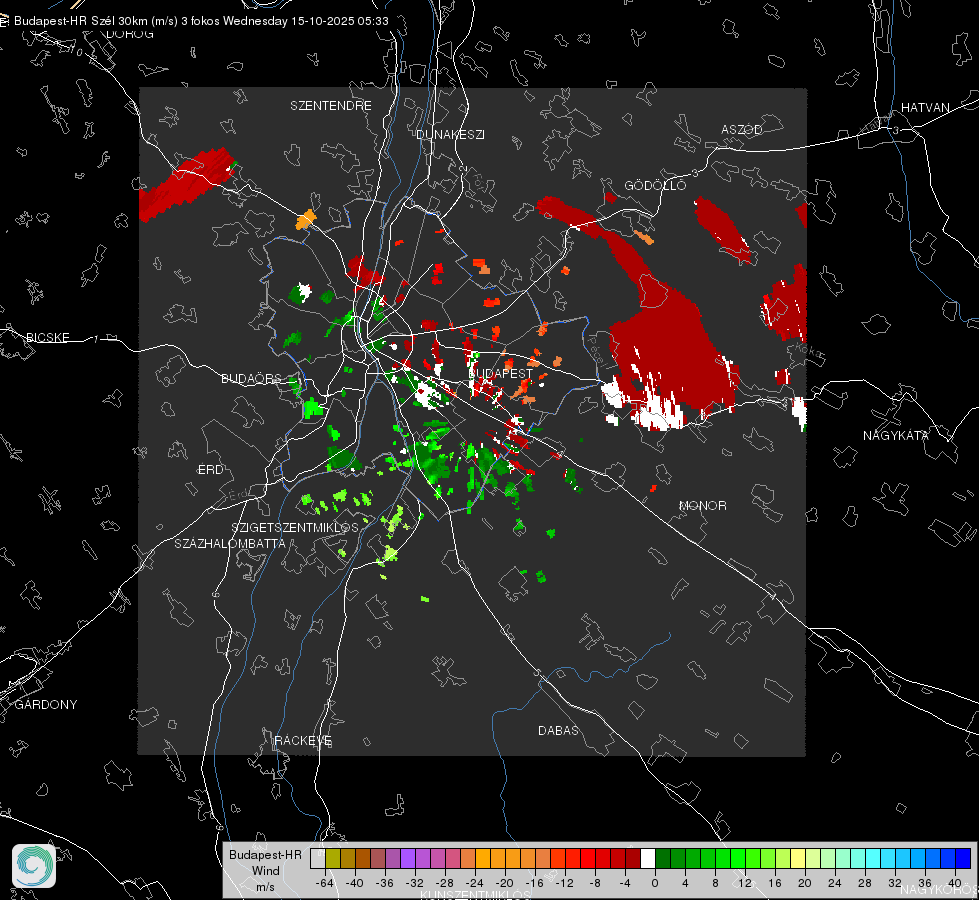Screen dimensions: 979x900
Task: Click the HATVAN town label
Action: click(x=925, y=107)
